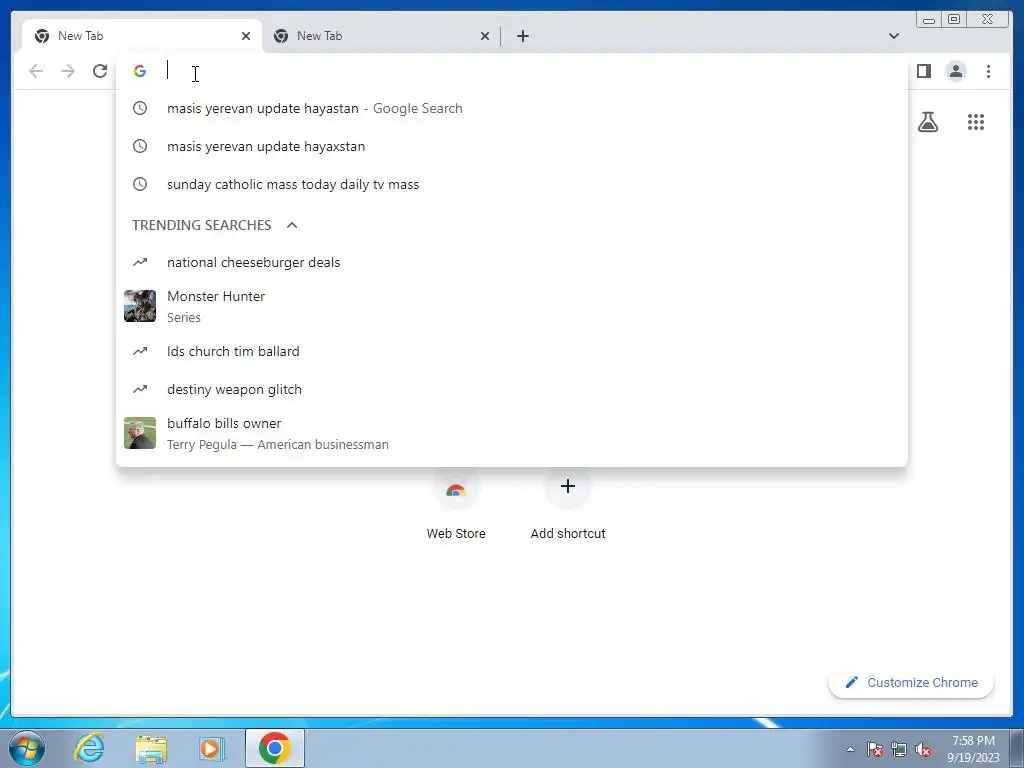
Task: Click the trending arrow beside 'national cheeseburger deals'
Action: (140, 263)
